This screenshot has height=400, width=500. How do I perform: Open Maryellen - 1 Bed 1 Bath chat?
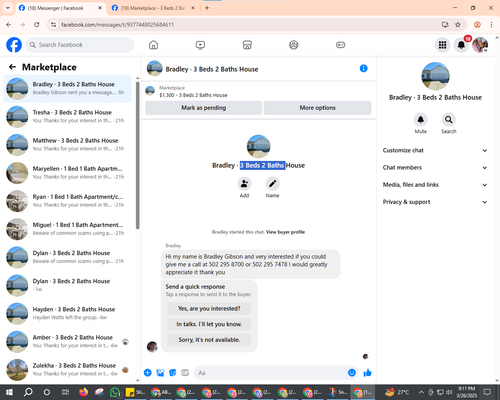[x=67, y=173]
